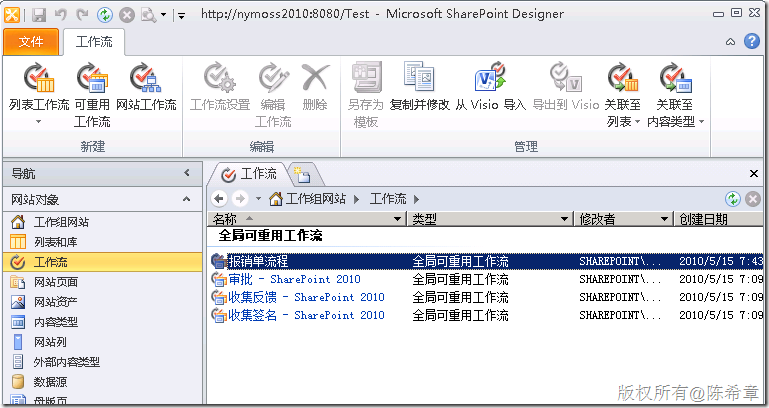Click 导出到 Visio export button

(566, 87)
